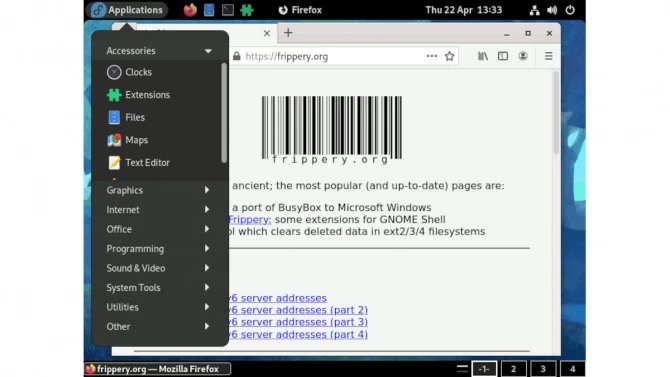Screen dimensions: 670x377
Task: Expand the Office category
Action: coord(160,229)
